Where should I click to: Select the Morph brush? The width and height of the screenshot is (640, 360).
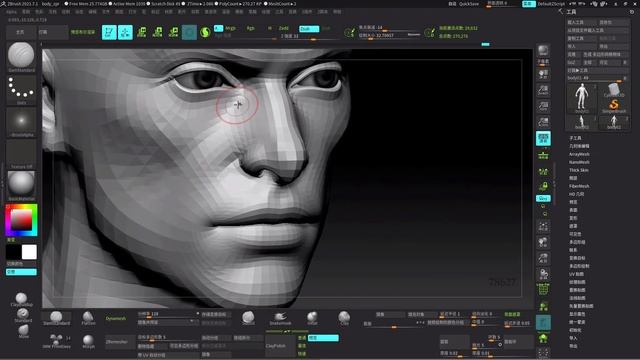88,341
